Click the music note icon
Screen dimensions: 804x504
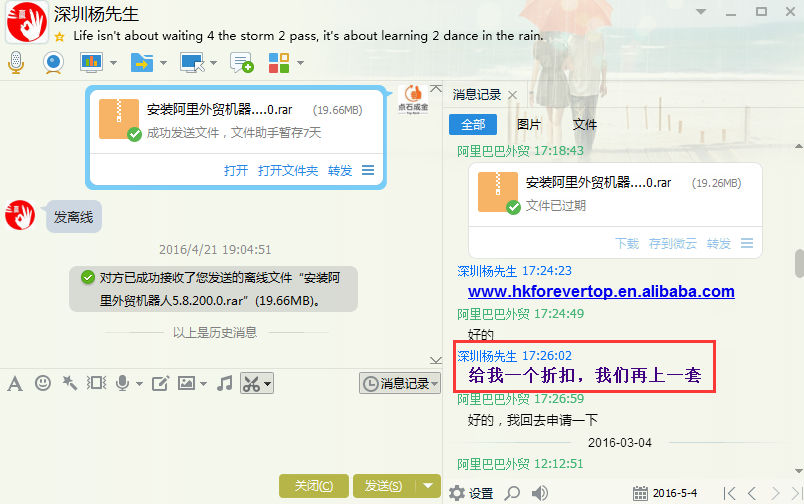point(225,383)
